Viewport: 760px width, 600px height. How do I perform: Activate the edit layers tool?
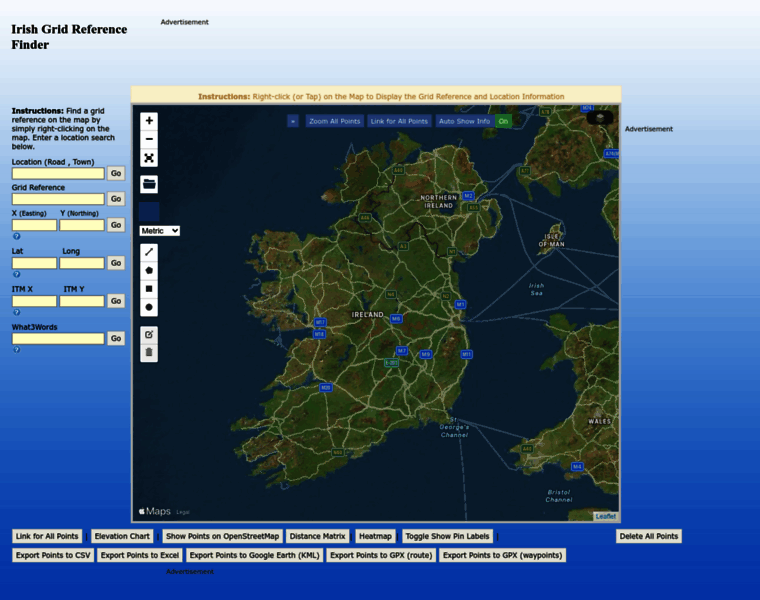(149, 334)
